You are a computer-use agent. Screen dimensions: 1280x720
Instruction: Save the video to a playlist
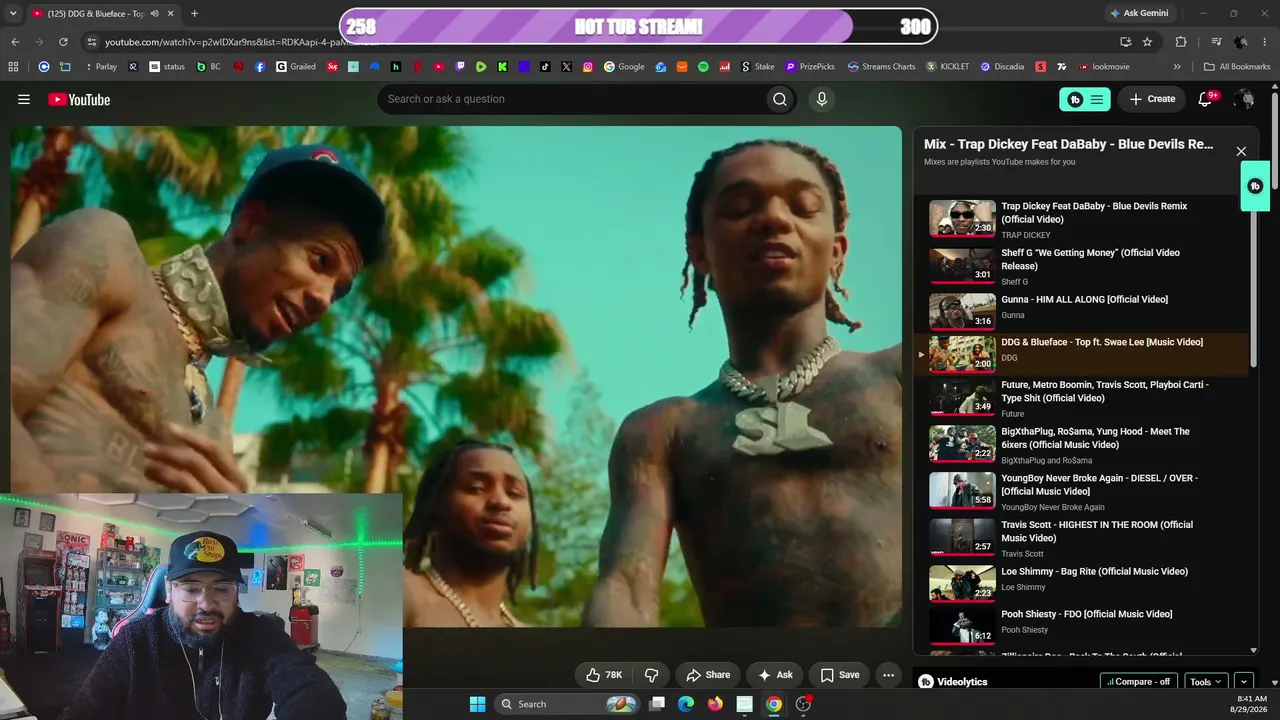840,675
